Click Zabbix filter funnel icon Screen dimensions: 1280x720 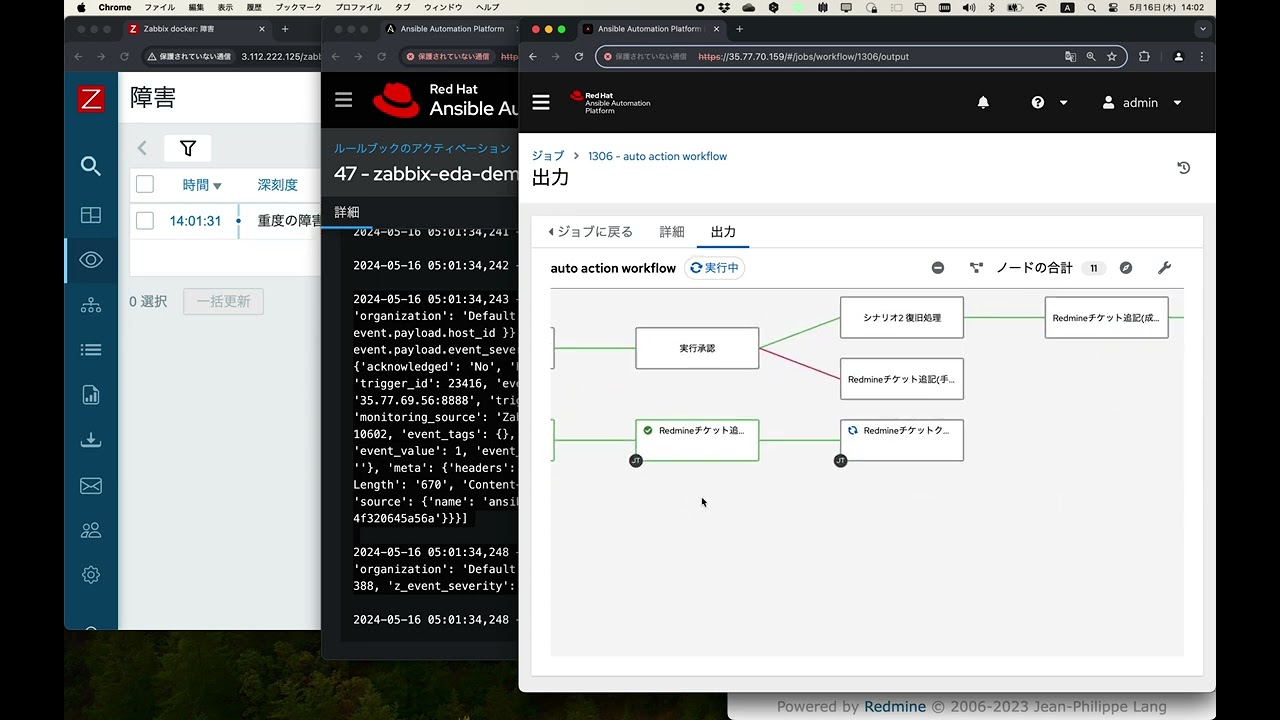pyautogui.click(x=188, y=148)
